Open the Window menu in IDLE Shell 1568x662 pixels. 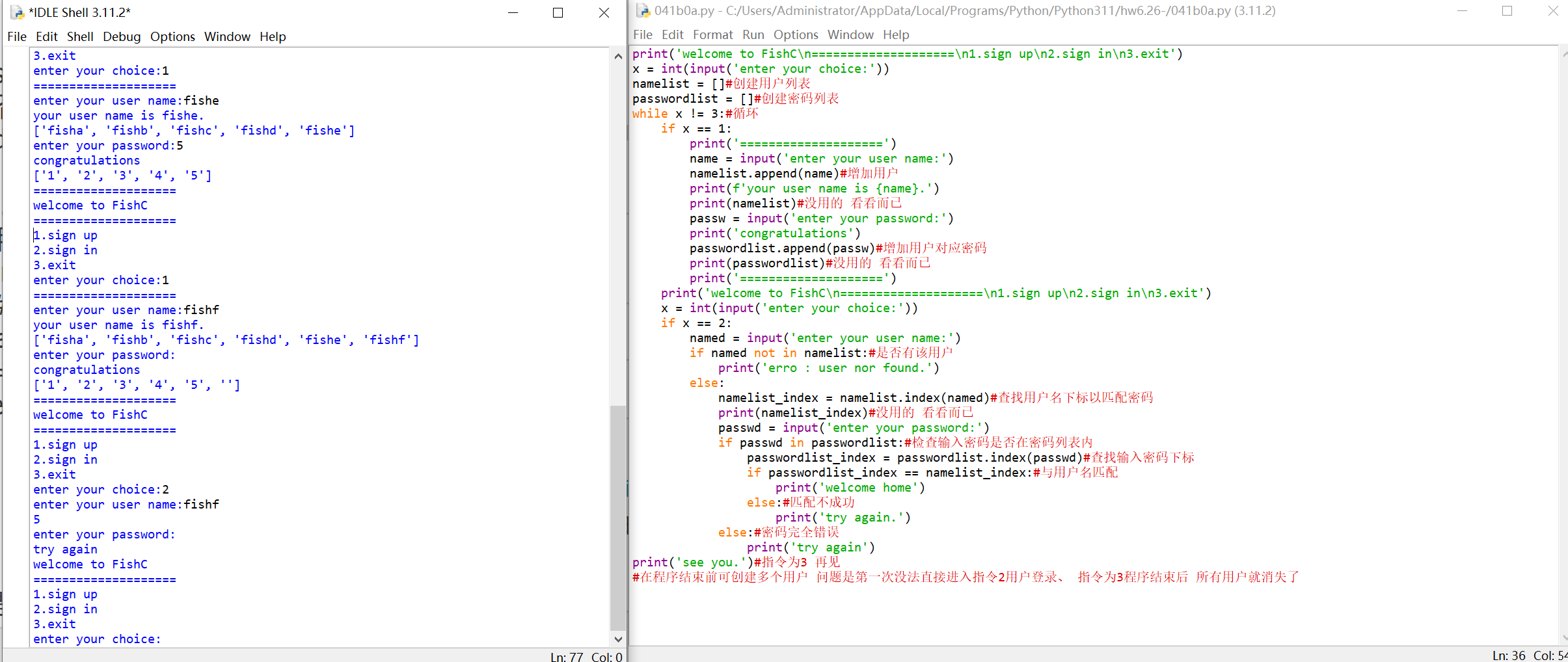(x=227, y=36)
